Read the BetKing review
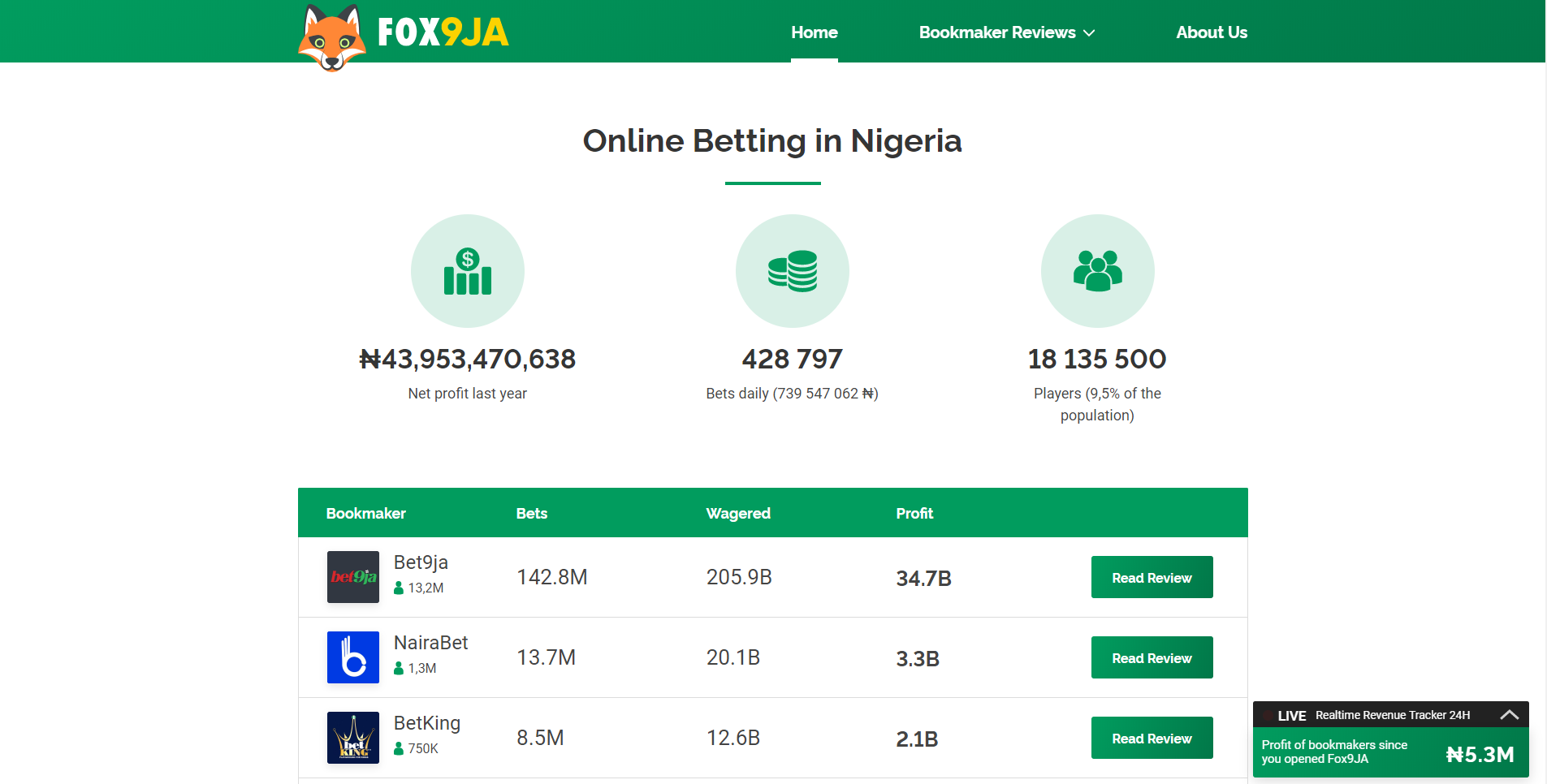Screen dimensions: 1547x784 click(x=1152, y=738)
